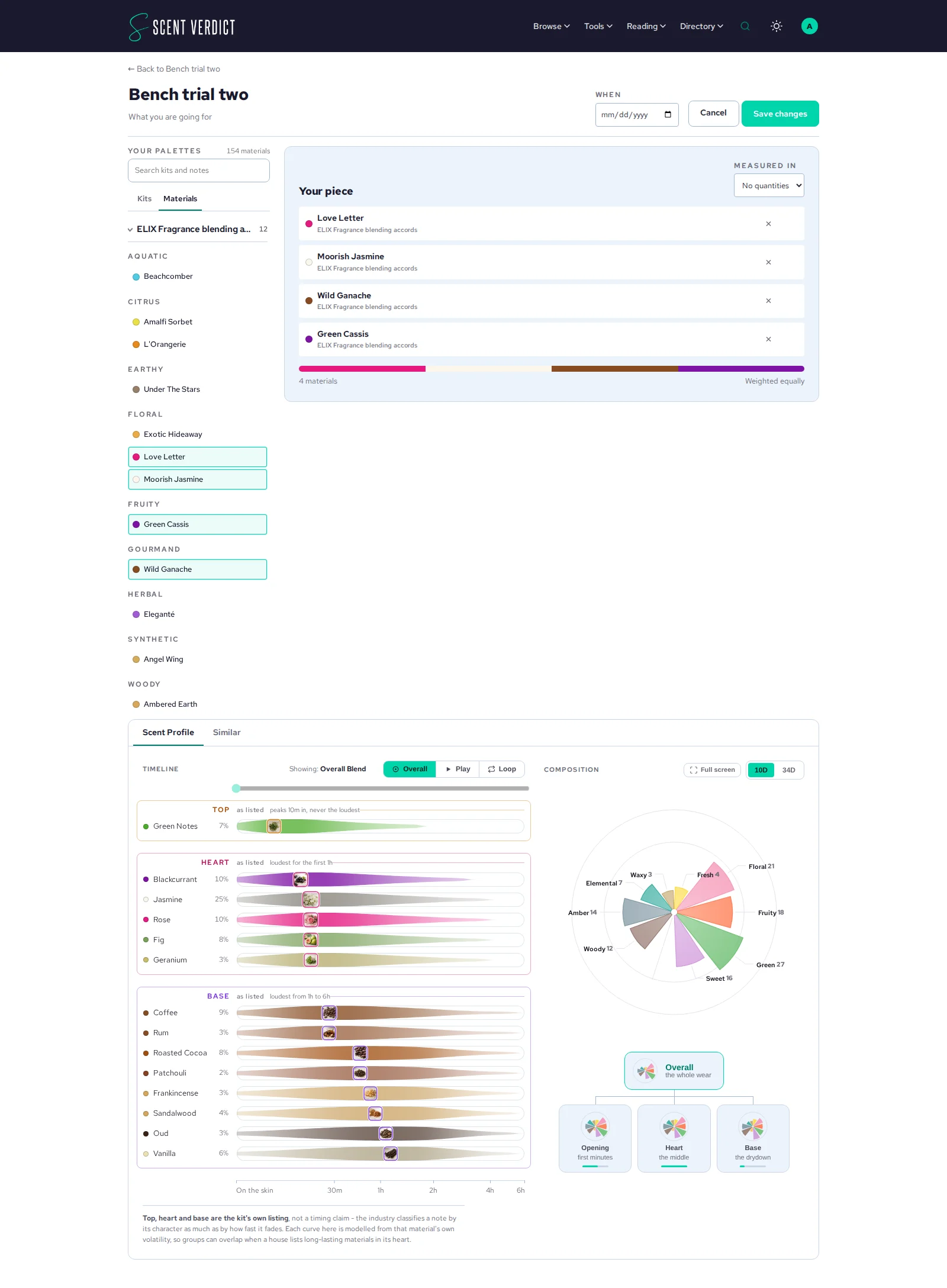Remove Love Letter from your piece

[x=768, y=224]
